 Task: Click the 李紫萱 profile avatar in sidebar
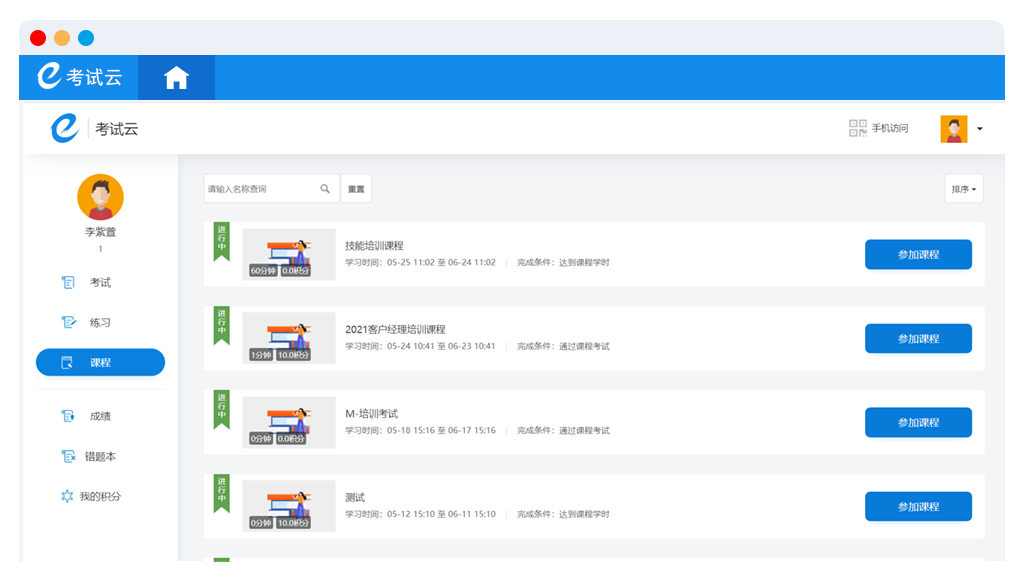pos(100,197)
